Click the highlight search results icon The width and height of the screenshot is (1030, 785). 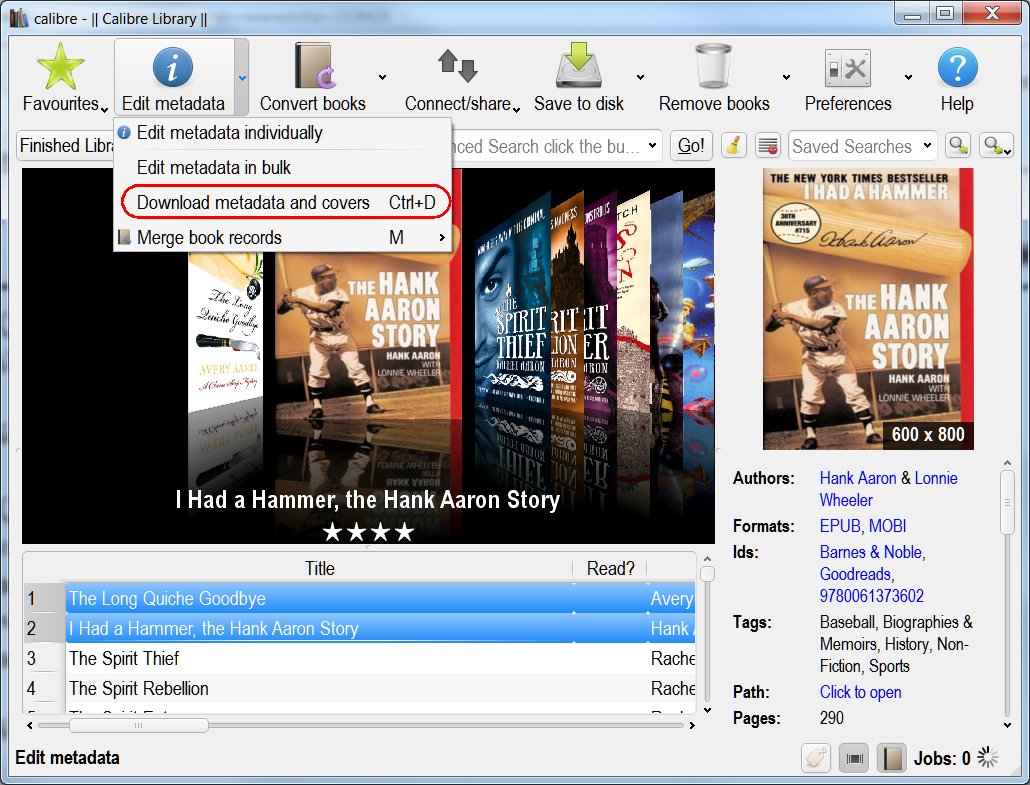pos(767,145)
